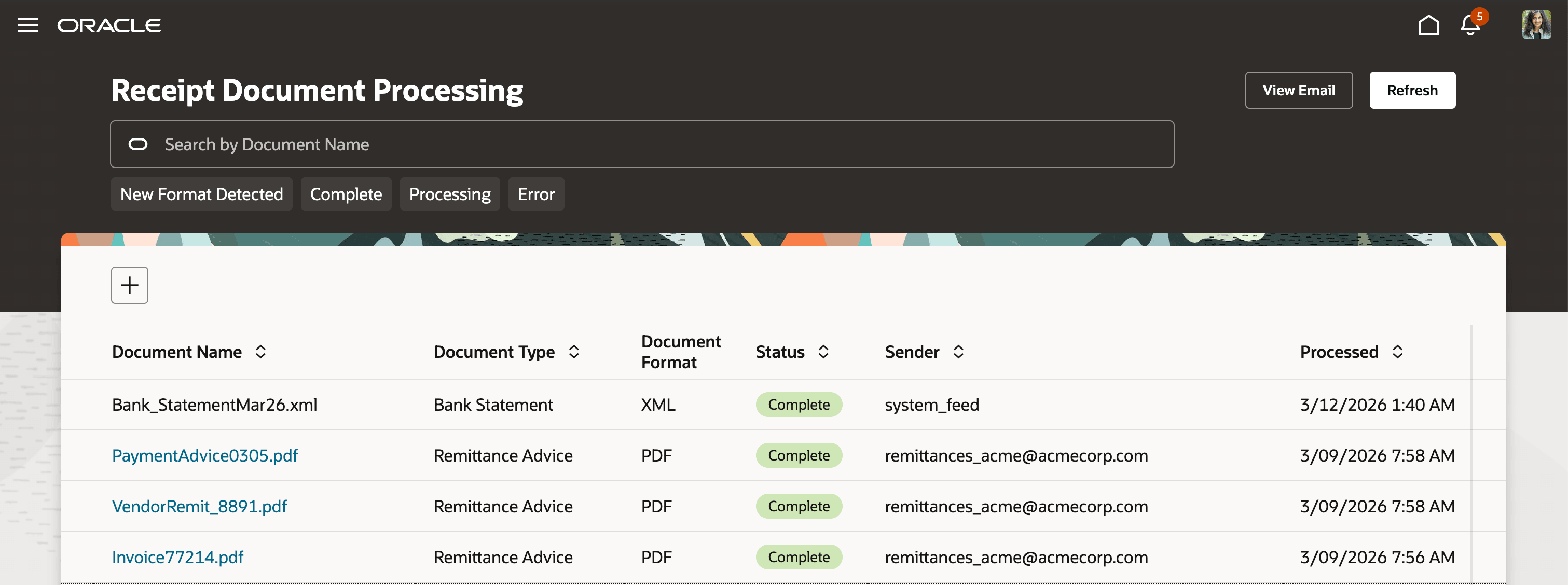Open the navigation hamburger menu

coord(28,25)
